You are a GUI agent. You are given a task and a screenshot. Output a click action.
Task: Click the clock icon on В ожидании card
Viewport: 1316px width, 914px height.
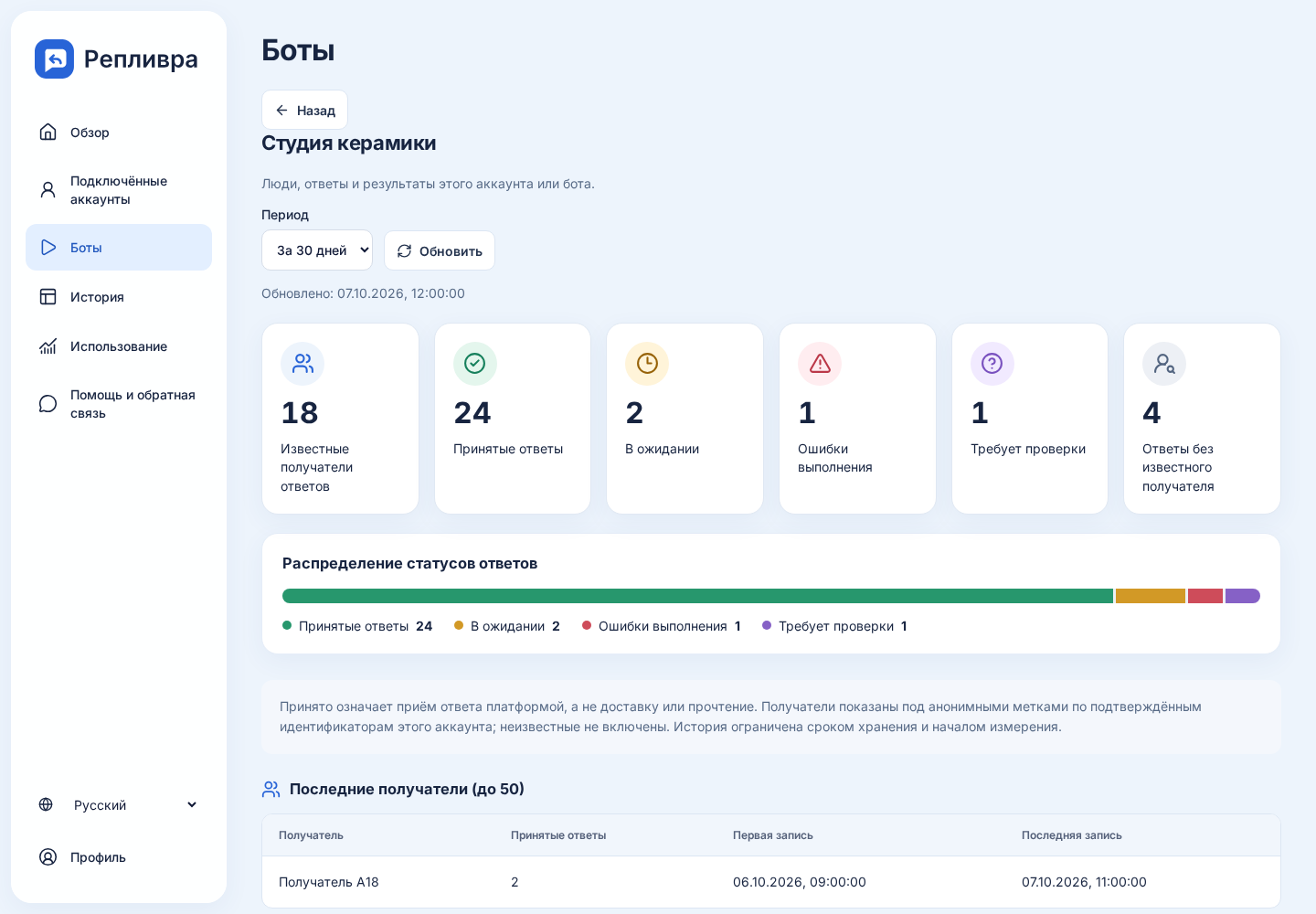point(647,364)
